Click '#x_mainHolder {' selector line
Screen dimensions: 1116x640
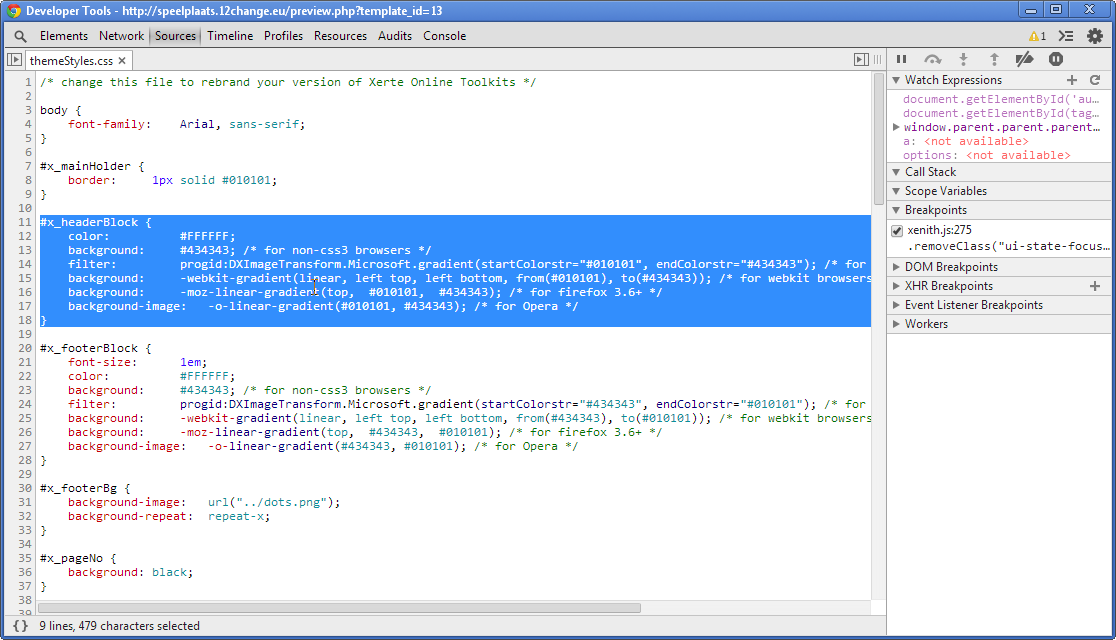[92, 166]
